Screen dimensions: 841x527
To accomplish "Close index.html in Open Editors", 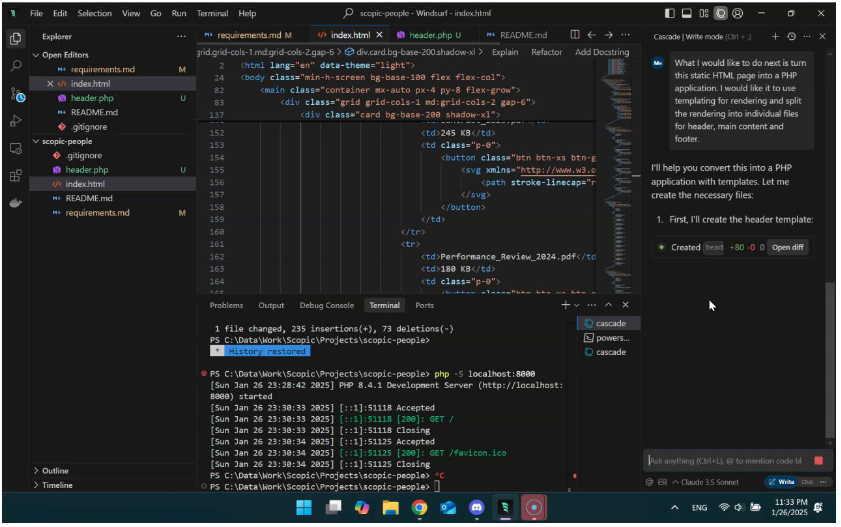I will 50,84.
